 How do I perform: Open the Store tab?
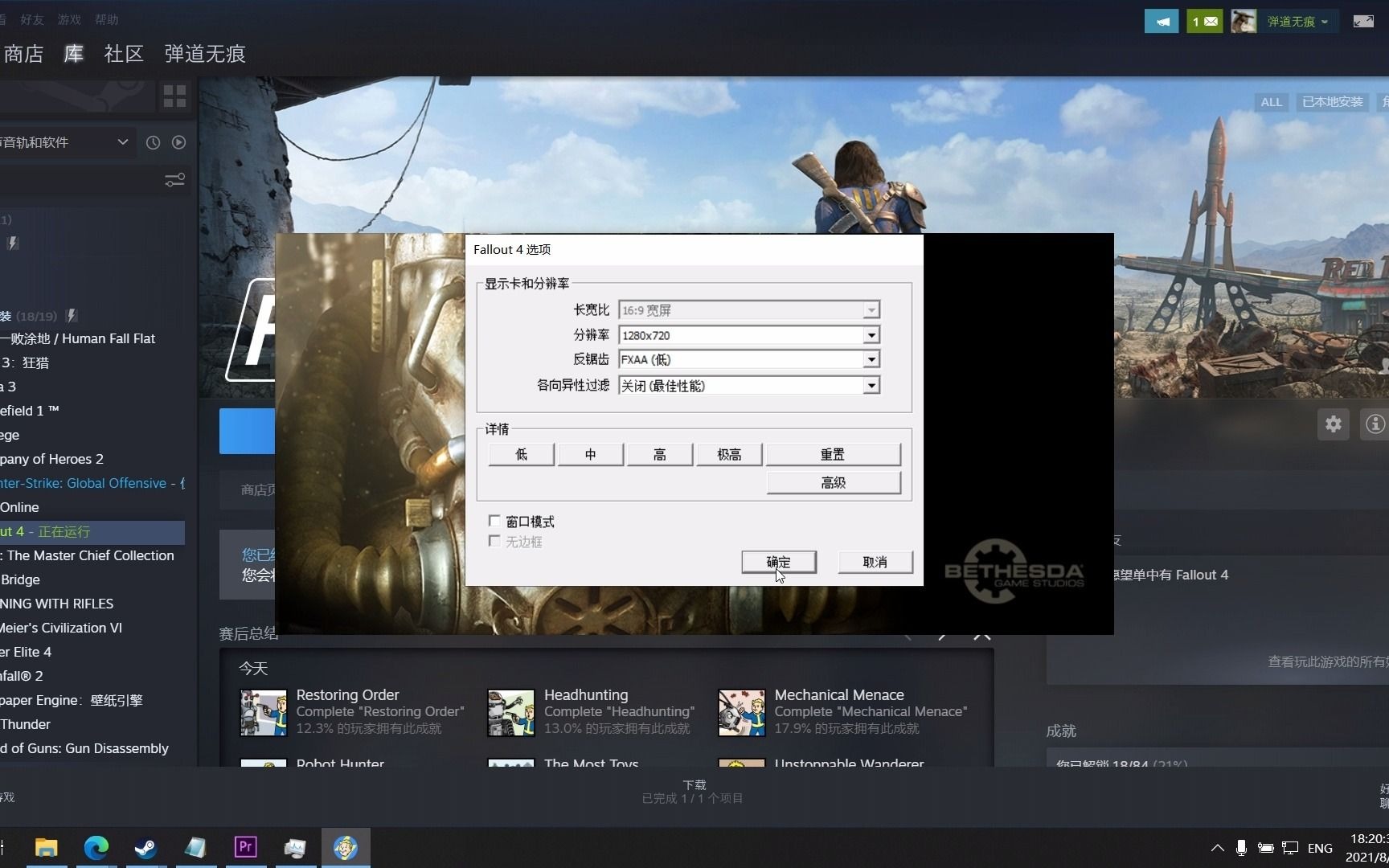23,54
